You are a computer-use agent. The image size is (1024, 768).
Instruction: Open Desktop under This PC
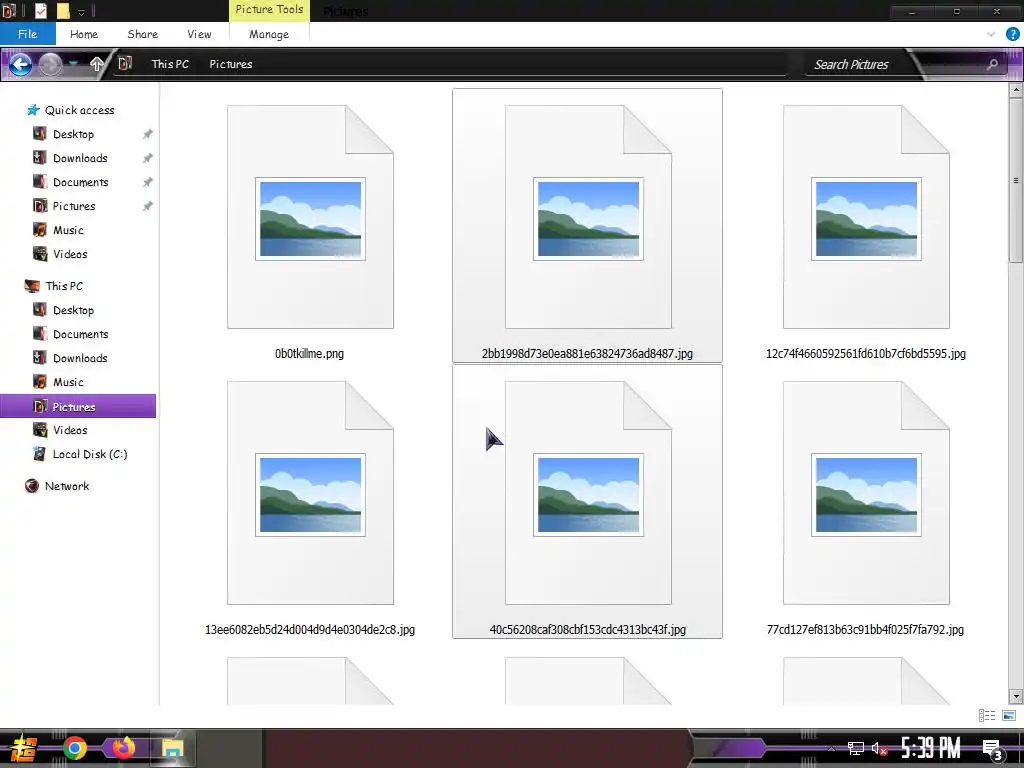click(72, 310)
